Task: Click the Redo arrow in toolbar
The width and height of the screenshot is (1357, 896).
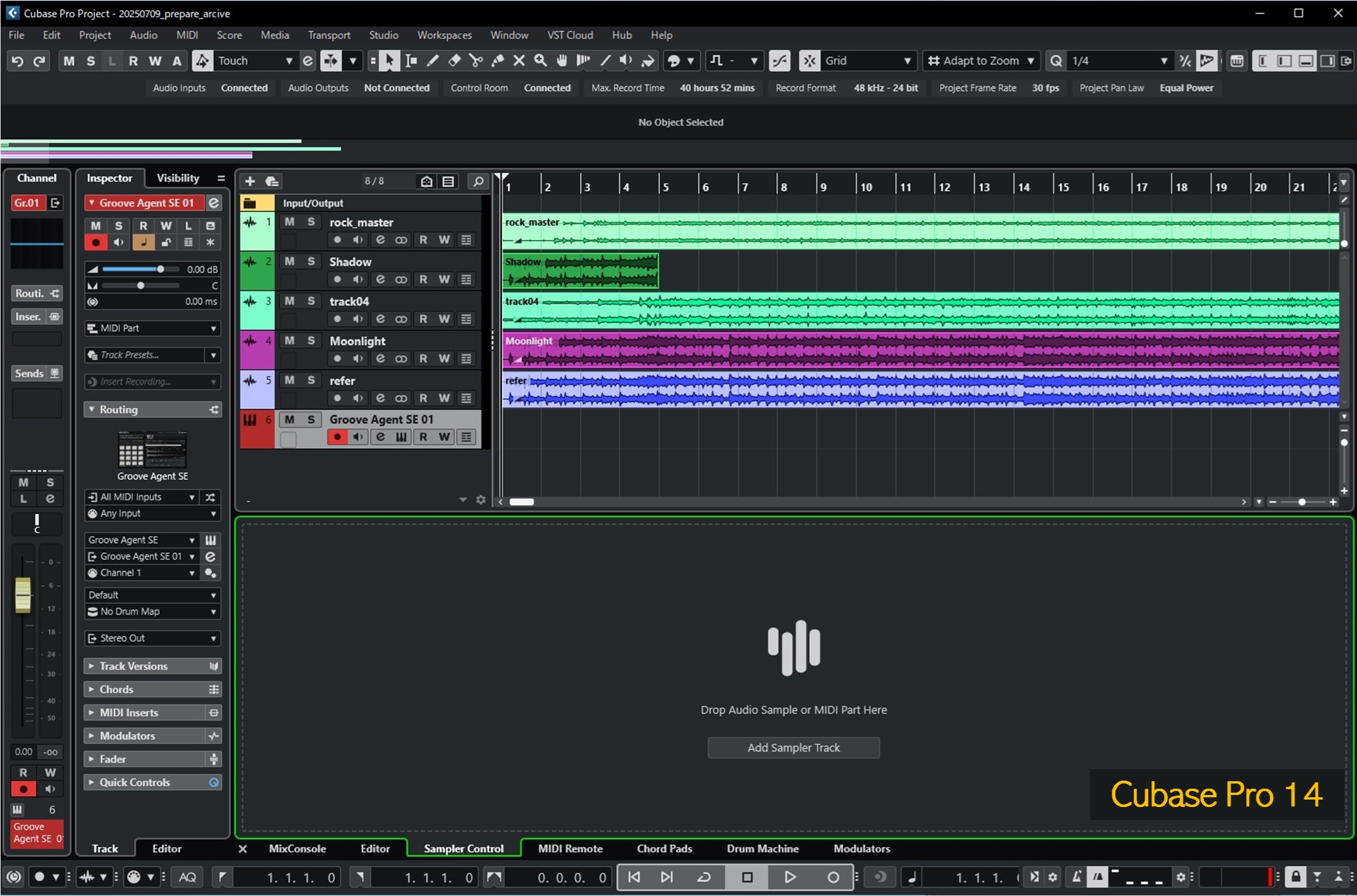Action: click(39, 61)
